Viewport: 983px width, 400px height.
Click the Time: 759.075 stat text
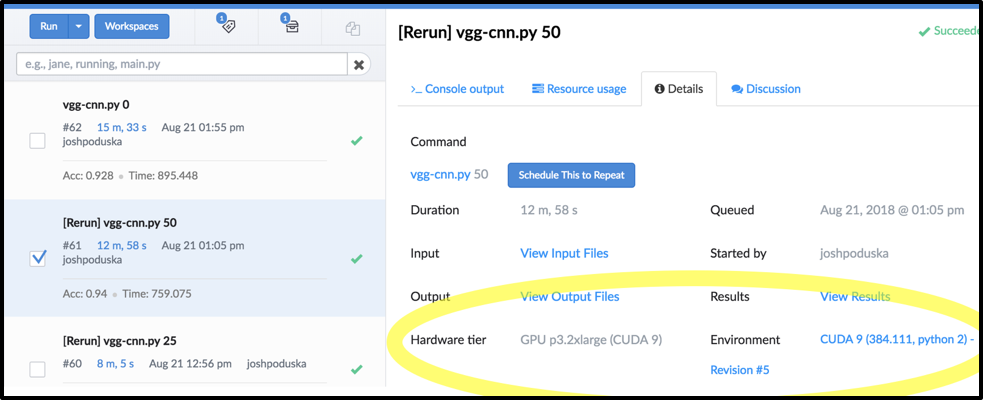(157, 293)
